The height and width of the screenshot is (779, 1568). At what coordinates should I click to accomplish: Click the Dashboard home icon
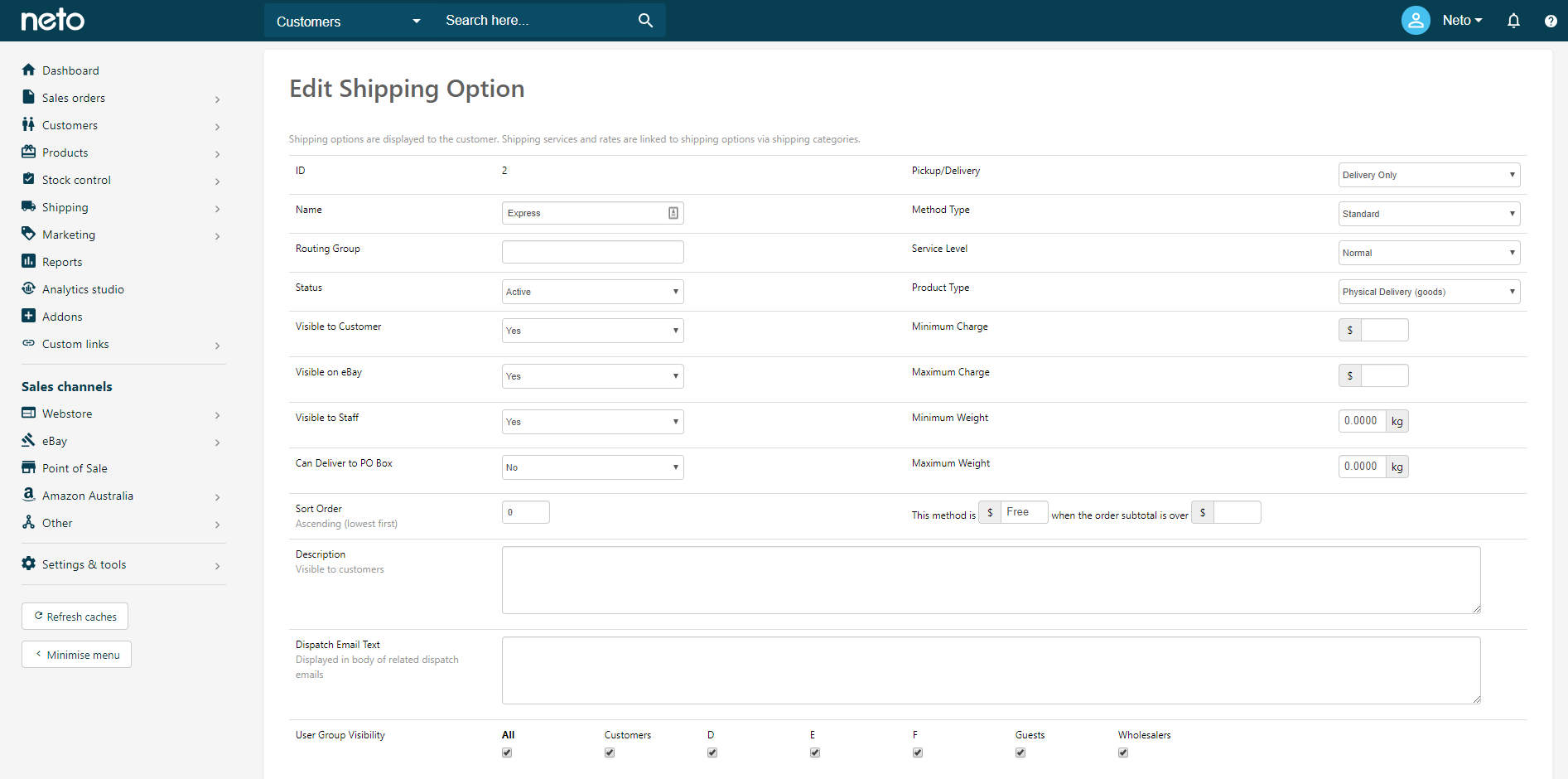coord(29,70)
